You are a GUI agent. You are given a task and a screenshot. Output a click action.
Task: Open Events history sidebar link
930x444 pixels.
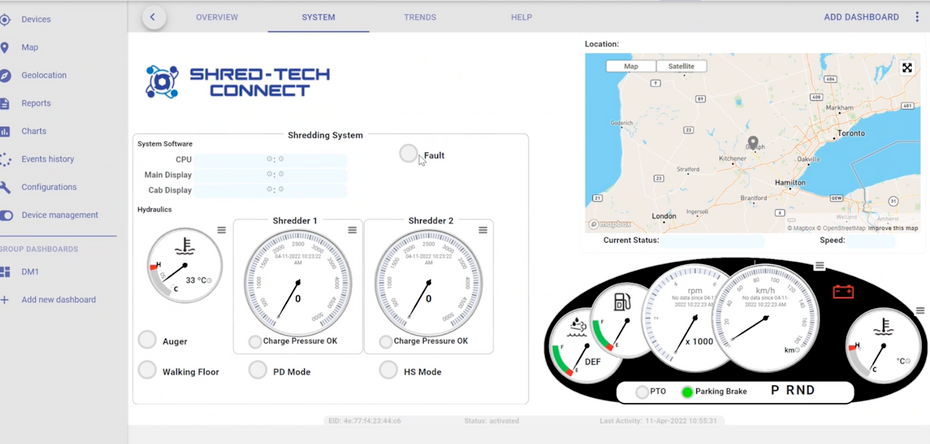[48, 159]
